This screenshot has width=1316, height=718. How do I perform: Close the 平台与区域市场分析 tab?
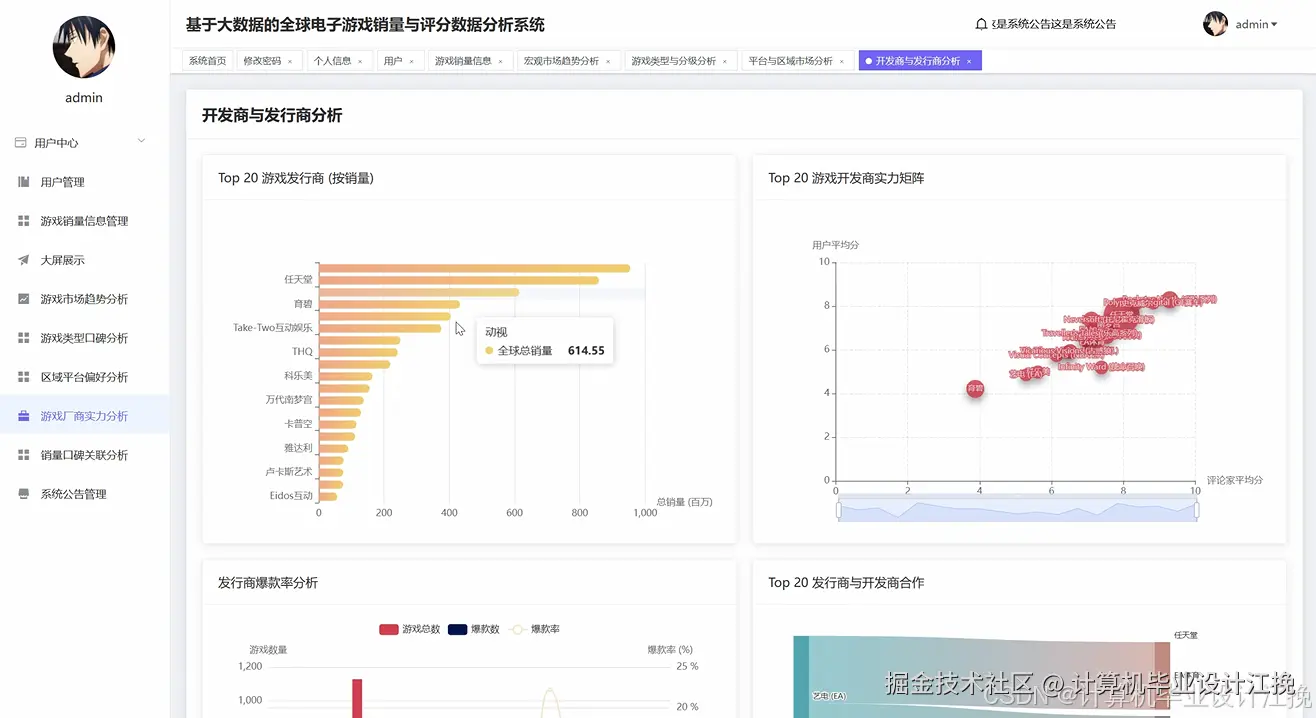coord(841,61)
